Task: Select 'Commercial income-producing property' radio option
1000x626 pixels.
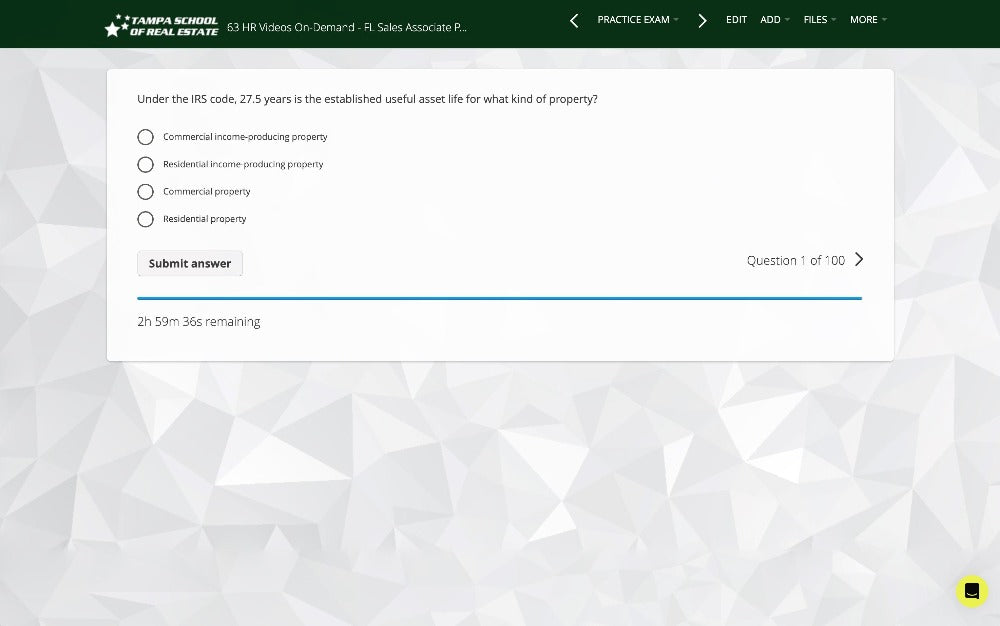Action: click(146, 137)
